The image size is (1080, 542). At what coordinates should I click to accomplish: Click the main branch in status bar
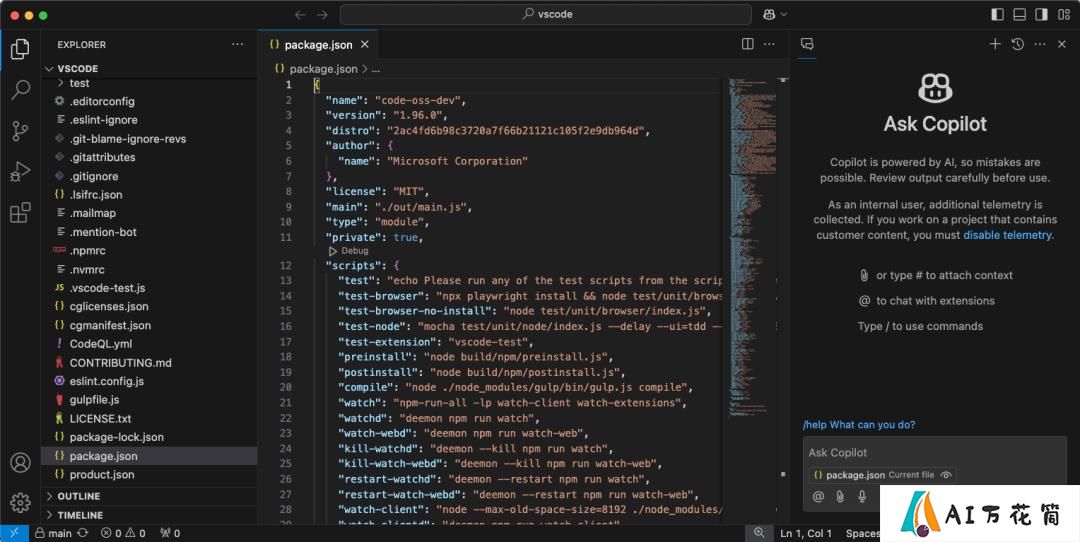[x=53, y=533]
